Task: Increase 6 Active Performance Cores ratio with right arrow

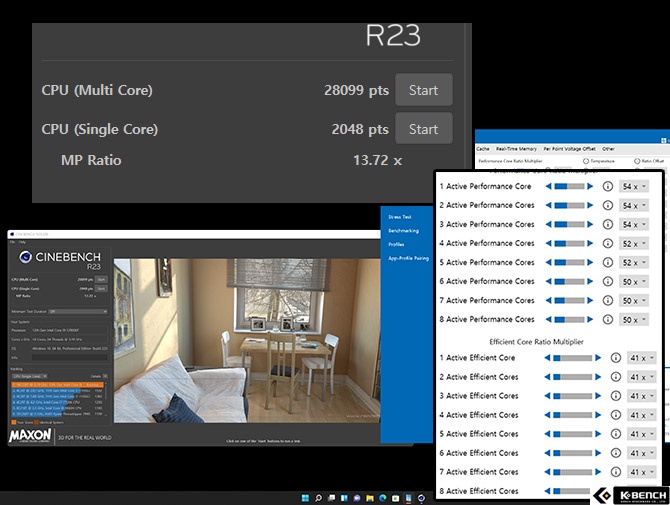Action: click(x=590, y=281)
